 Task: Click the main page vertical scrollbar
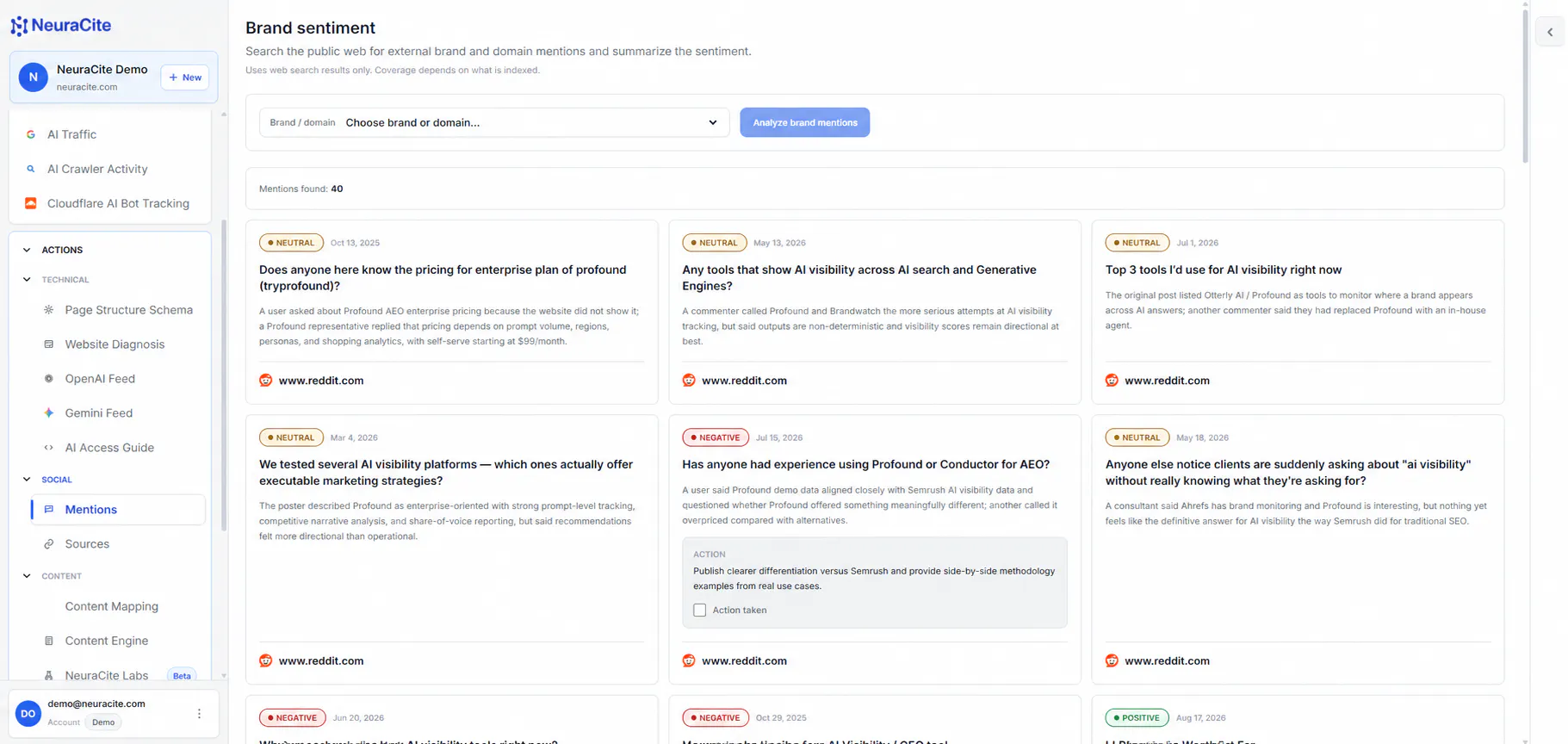click(x=1525, y=86)
